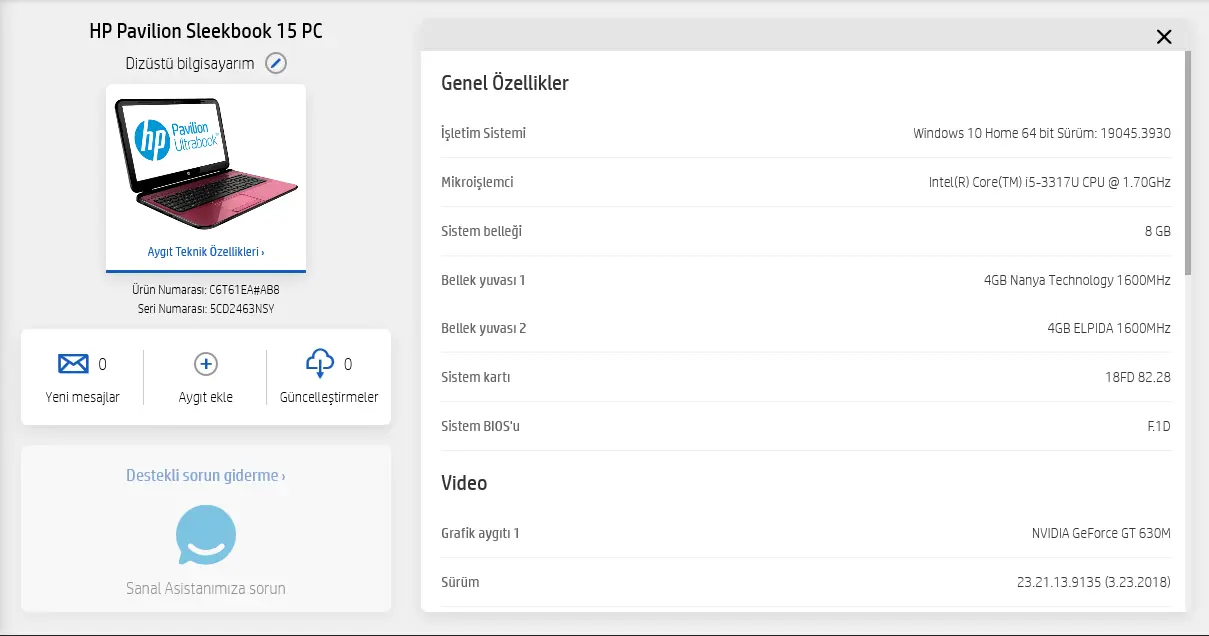Close the specifications panel with X
Screen dimensions: 1209x636
point(1164,37)
